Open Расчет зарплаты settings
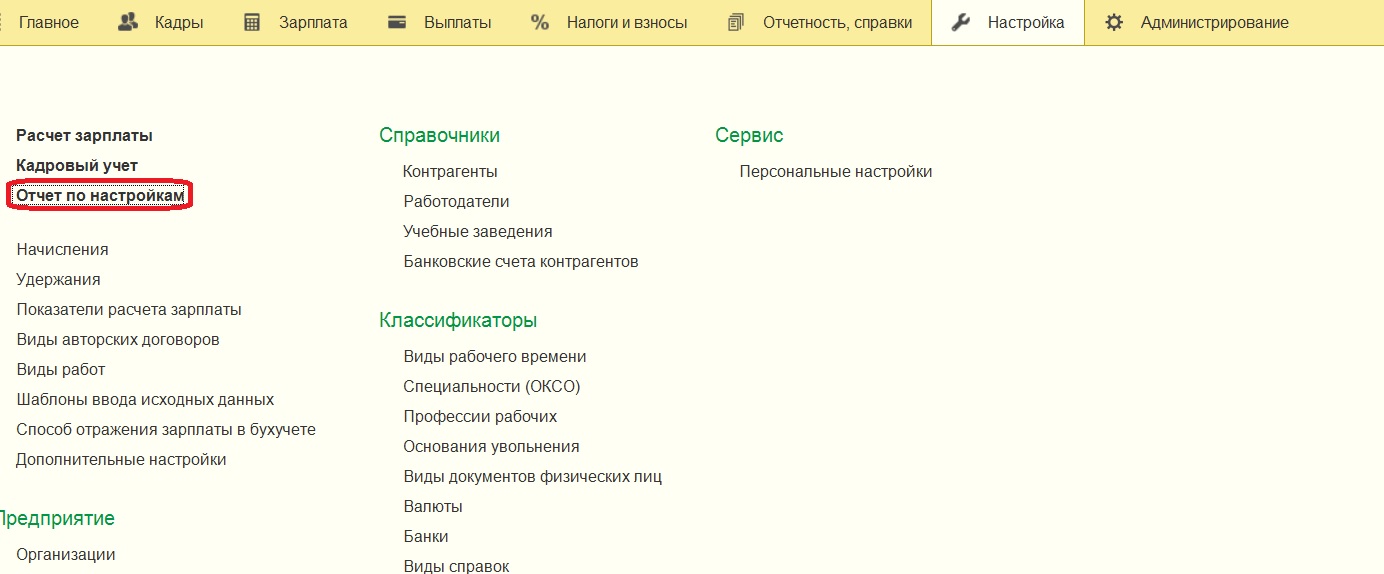Image resolution: width=1384 pixels, height=574 pixels. (x=84, y=135)
